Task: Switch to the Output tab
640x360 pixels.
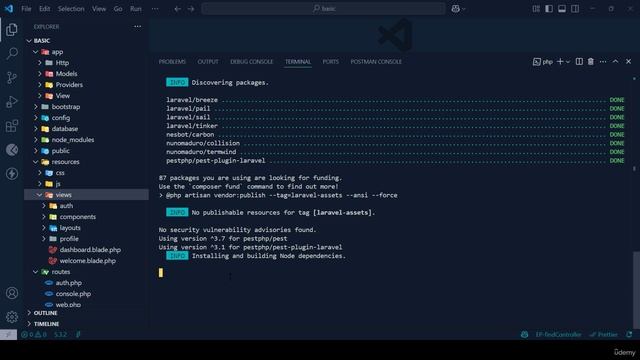Action: [x=208, y=62]
